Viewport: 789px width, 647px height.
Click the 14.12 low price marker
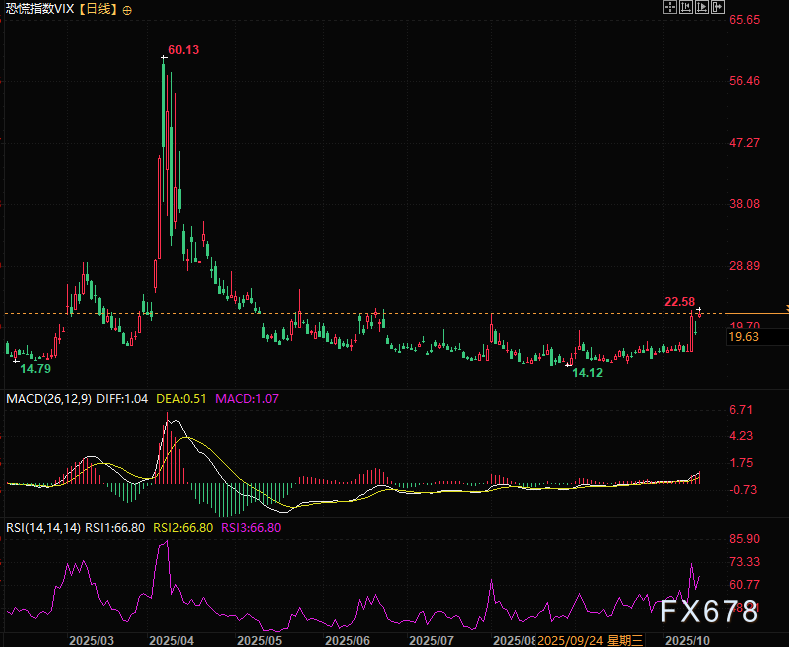(587, 372)
